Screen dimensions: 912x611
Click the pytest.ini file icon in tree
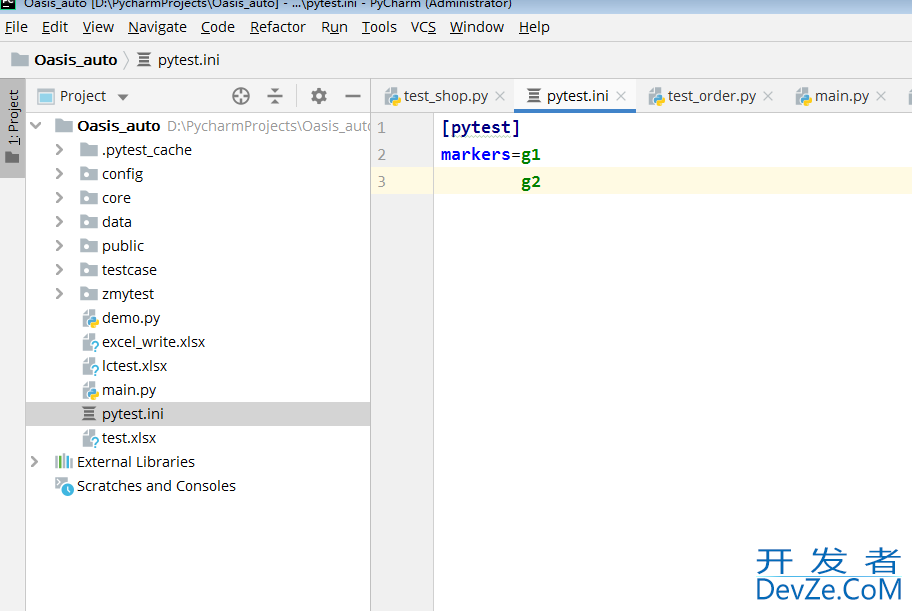pyautogui.click(x=89, y=414)
